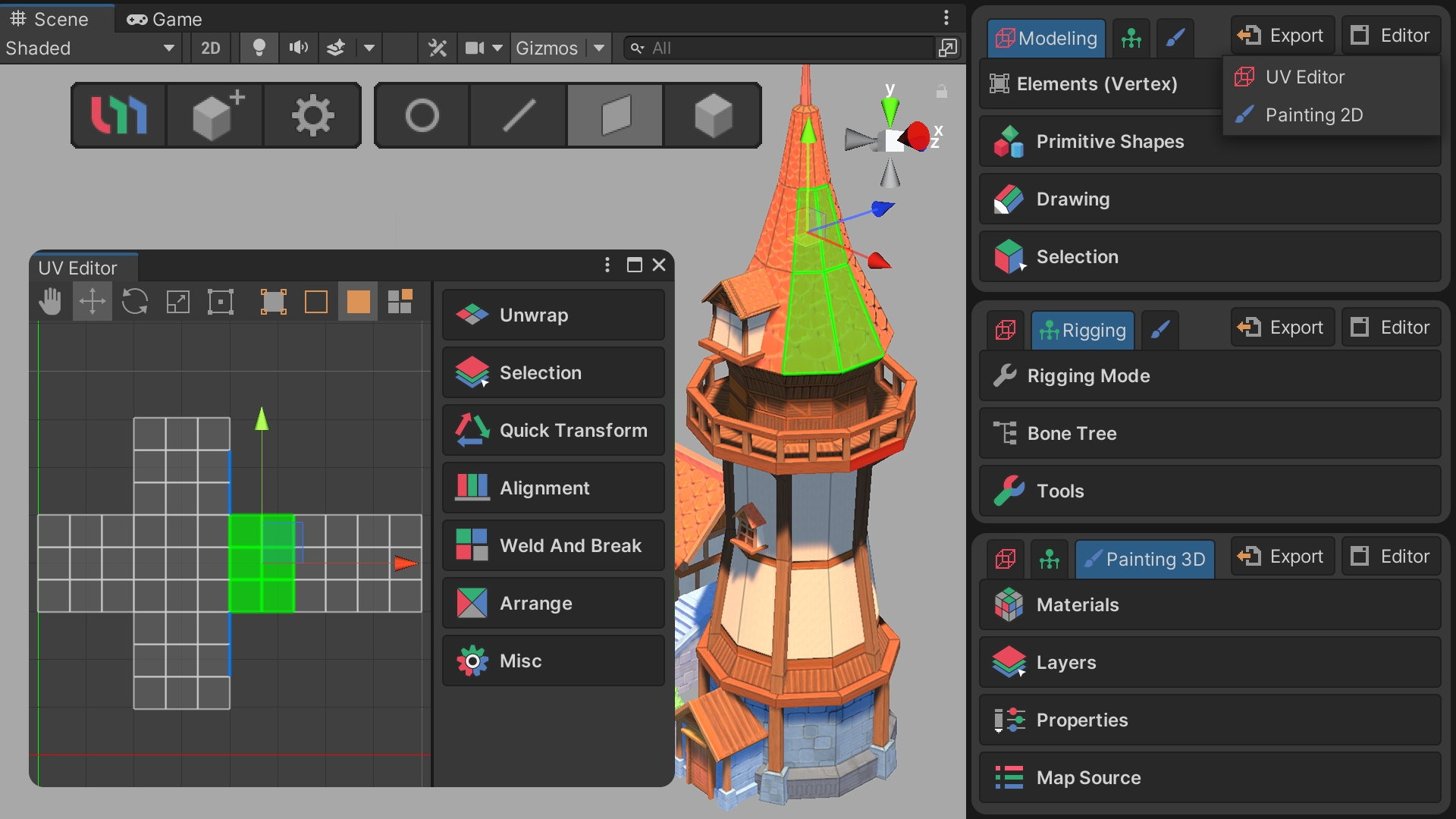Screen dimensions: 1456x819
Task: Select the Hand tool in the UV Editor
Action: point(49,301)
